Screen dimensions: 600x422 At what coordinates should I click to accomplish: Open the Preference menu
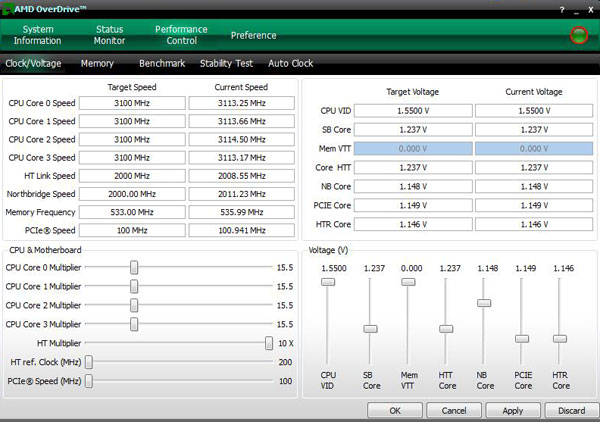tap(253, 35)
